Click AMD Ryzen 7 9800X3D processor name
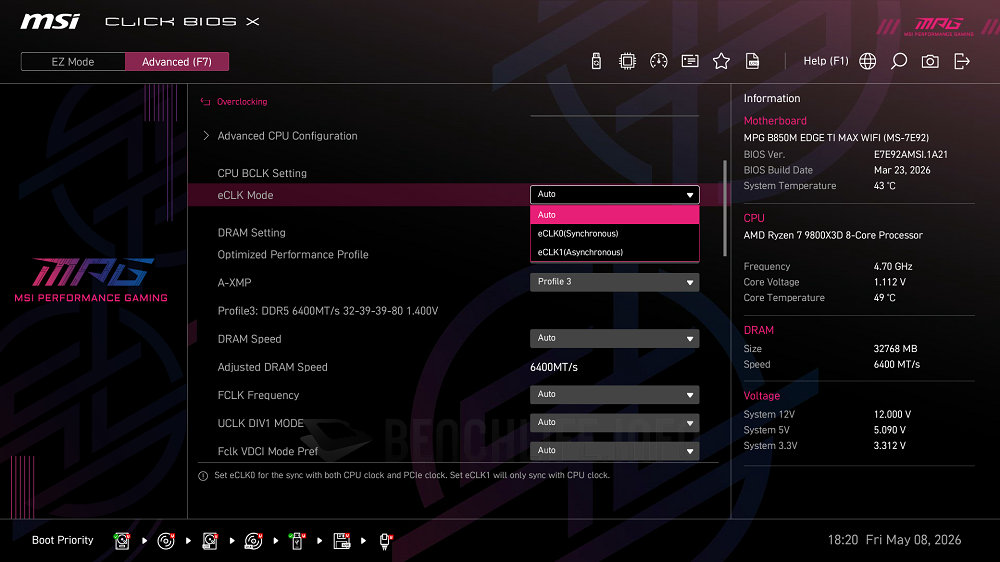 click(x=833, y=235)
